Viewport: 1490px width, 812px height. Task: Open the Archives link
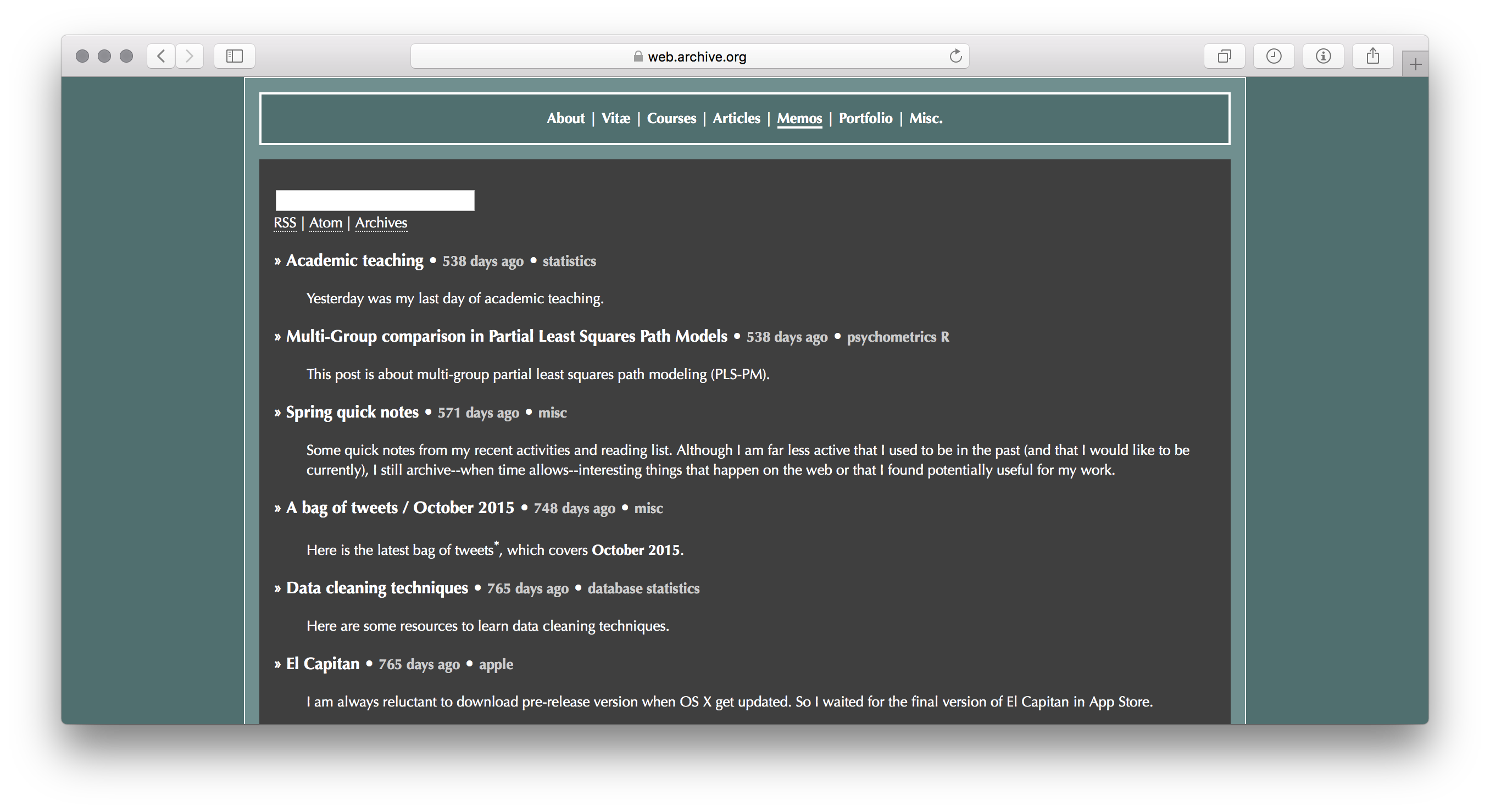click(x=381, y=223)
